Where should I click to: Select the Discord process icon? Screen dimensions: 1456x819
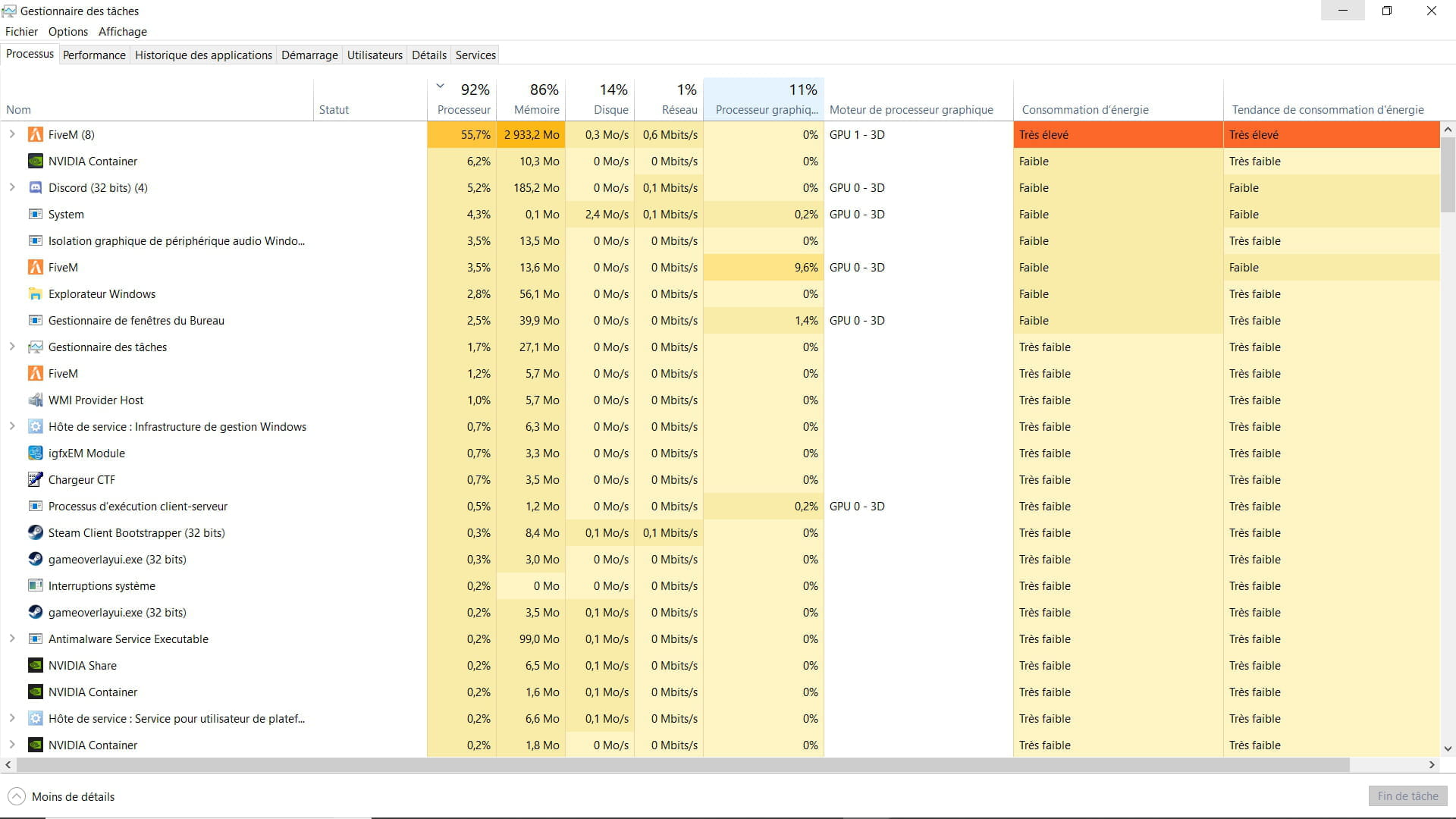point(35,188)
